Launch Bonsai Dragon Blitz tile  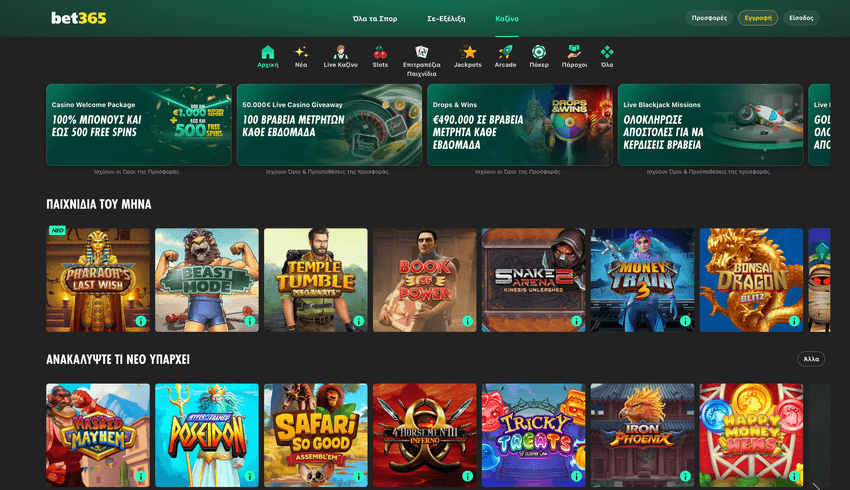tap(751, 280)
